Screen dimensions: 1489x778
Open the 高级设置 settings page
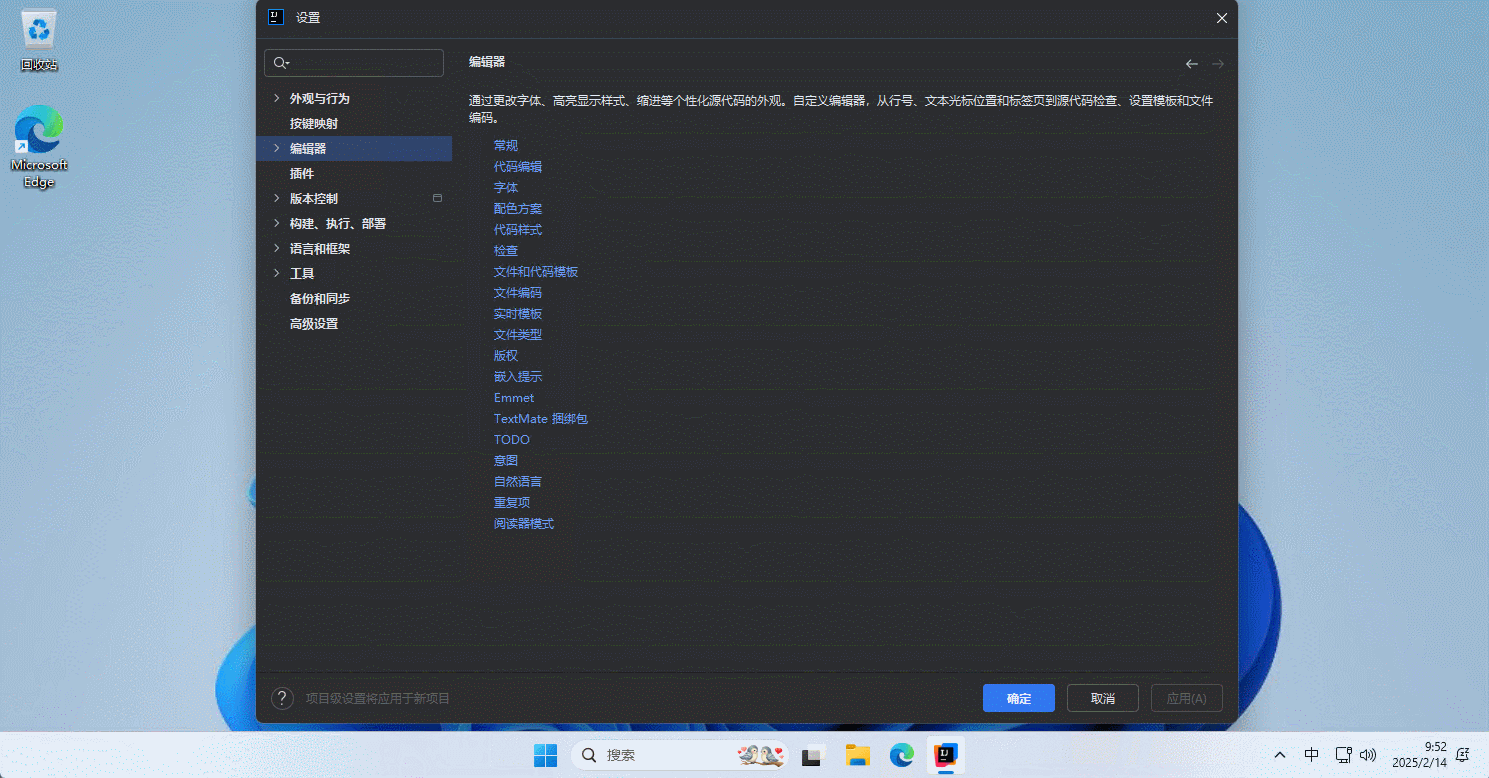click(314, 323)
